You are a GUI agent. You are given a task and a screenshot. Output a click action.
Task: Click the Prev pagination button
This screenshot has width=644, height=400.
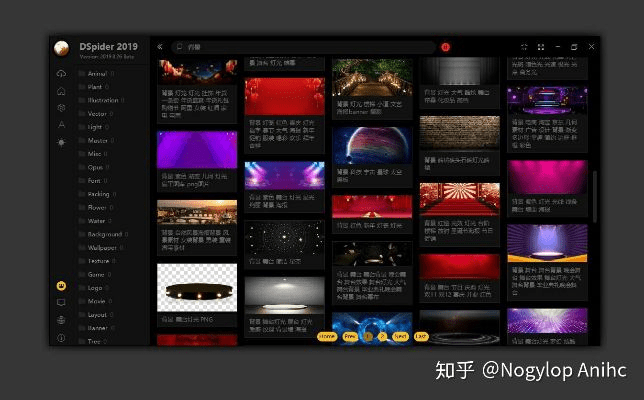350,336
